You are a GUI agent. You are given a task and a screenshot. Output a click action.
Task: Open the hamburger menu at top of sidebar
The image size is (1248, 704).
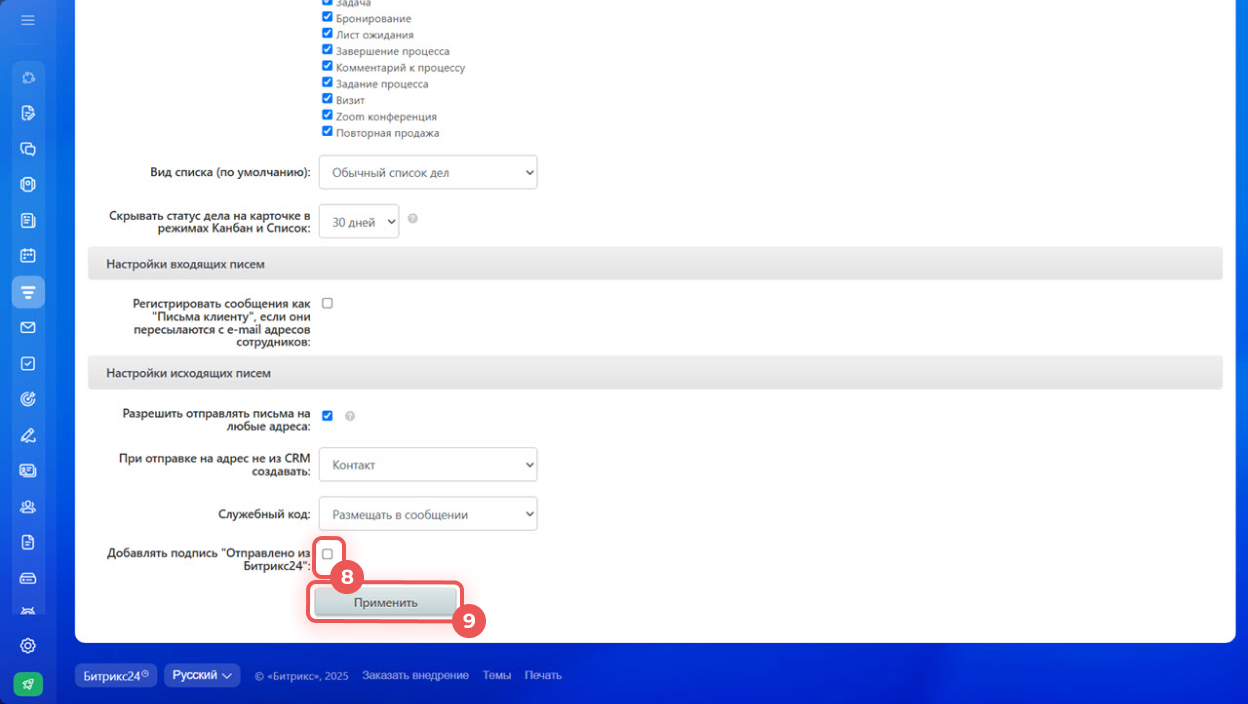28,20
